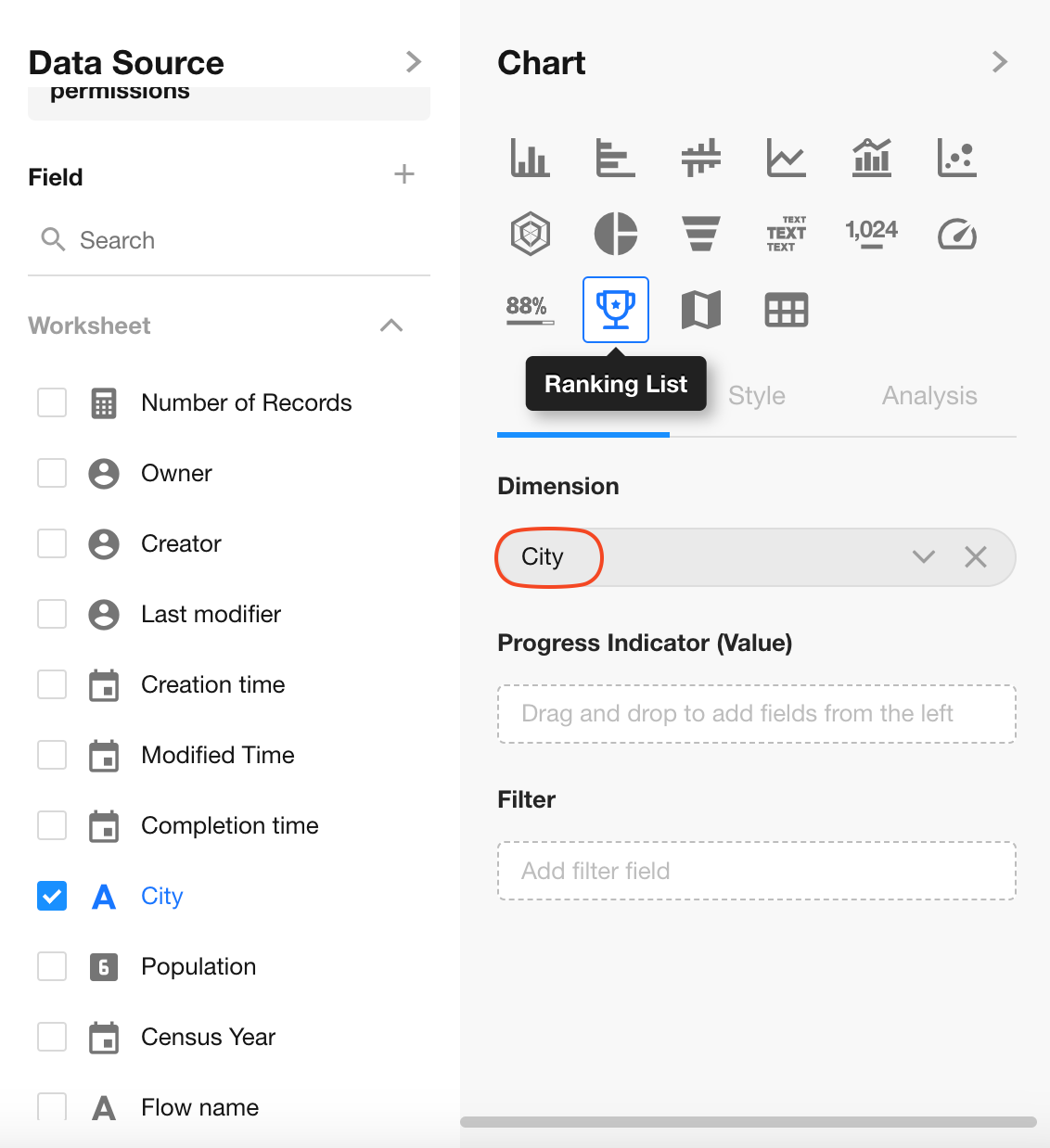The image size is (1050, 1148).
Task: Open the Analysis tab
Action: coord(928,396)
